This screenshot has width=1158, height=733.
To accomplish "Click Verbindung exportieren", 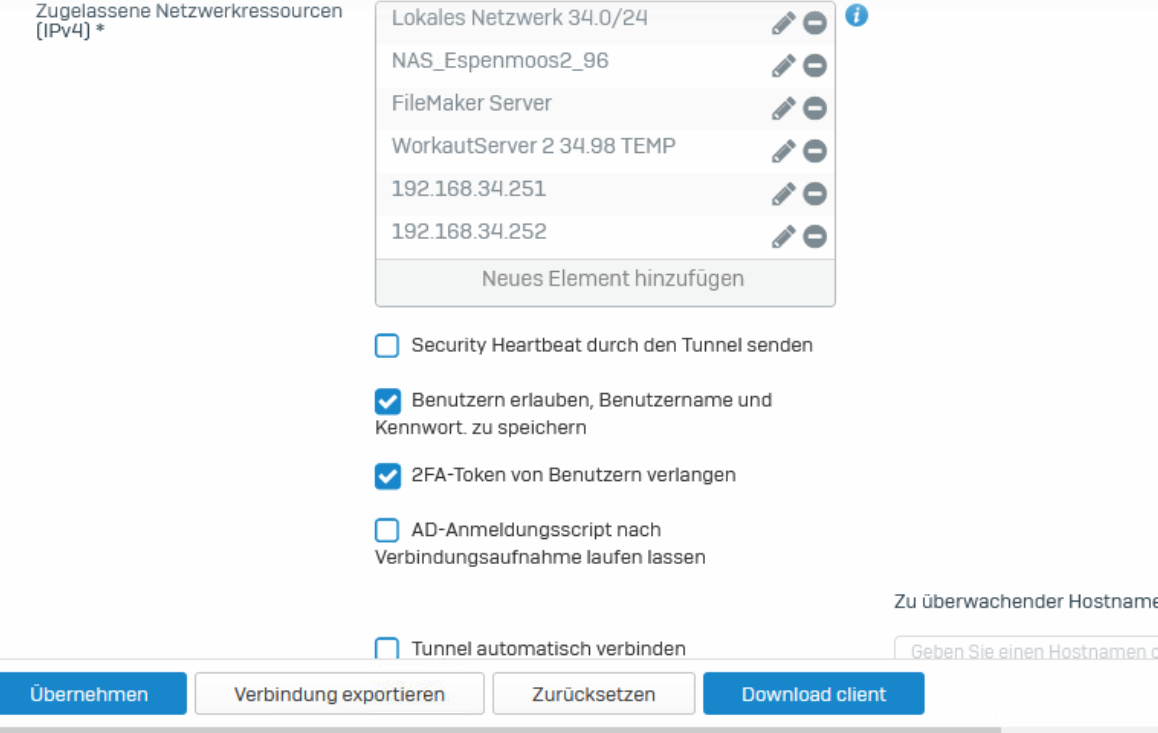I will pyautogui.click(x=339, y=694).
